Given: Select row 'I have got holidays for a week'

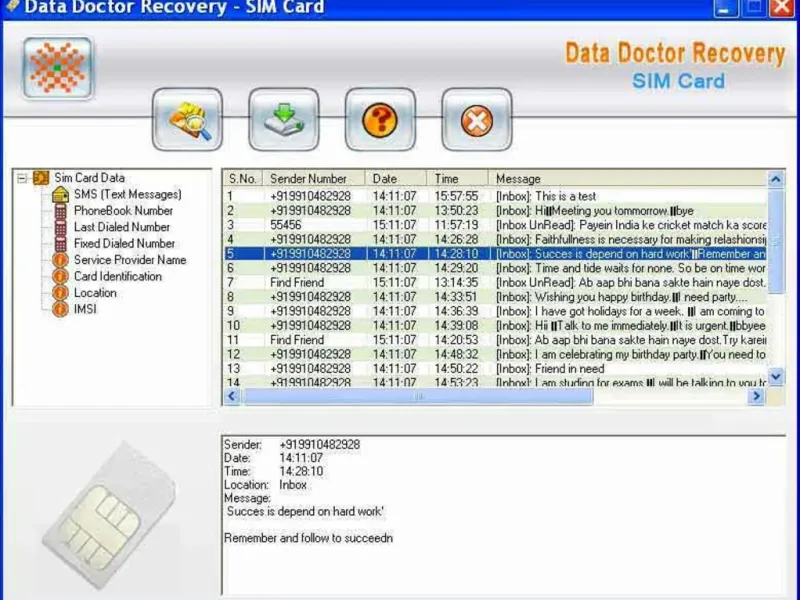Looking at the screenshot, I should click(495, 311).
